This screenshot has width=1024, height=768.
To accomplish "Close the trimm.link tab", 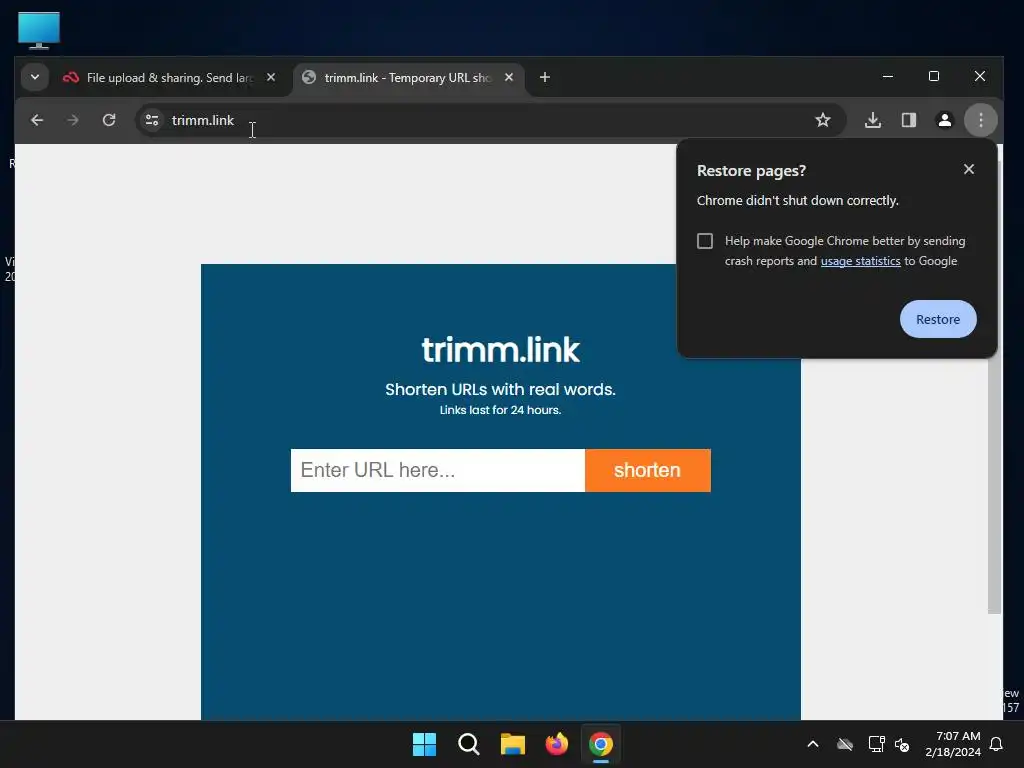I will click(509, 78).
